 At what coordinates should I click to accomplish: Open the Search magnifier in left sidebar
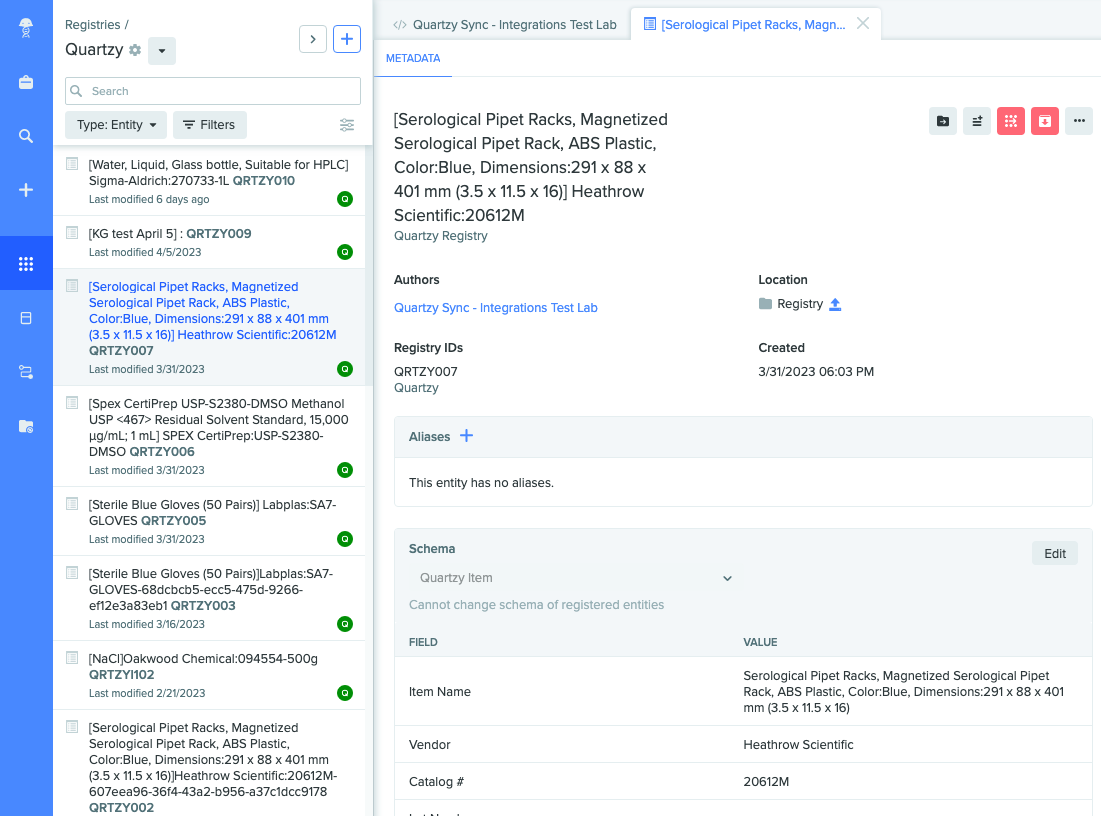click(x=26, y=136)
